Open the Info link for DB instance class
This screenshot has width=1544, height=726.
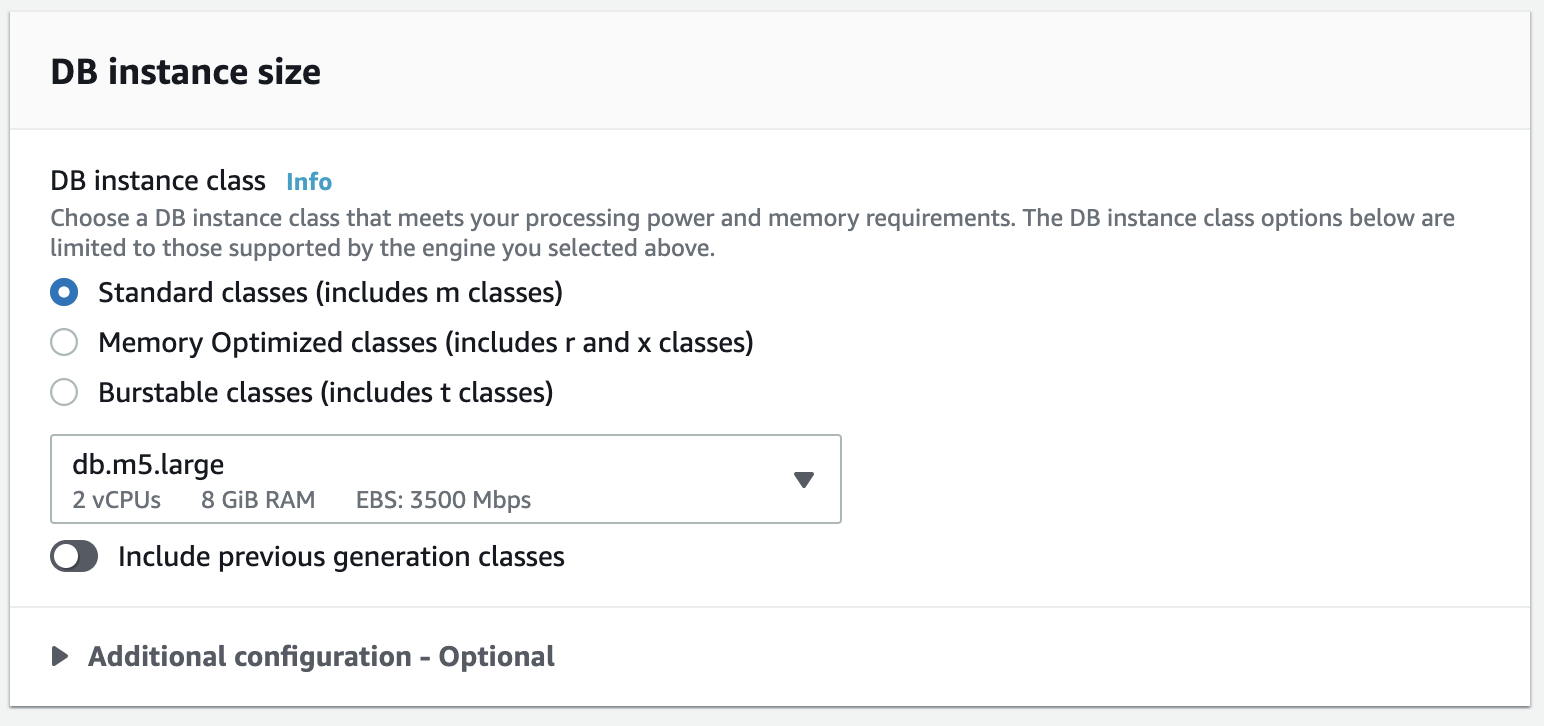tap(308, 181)
